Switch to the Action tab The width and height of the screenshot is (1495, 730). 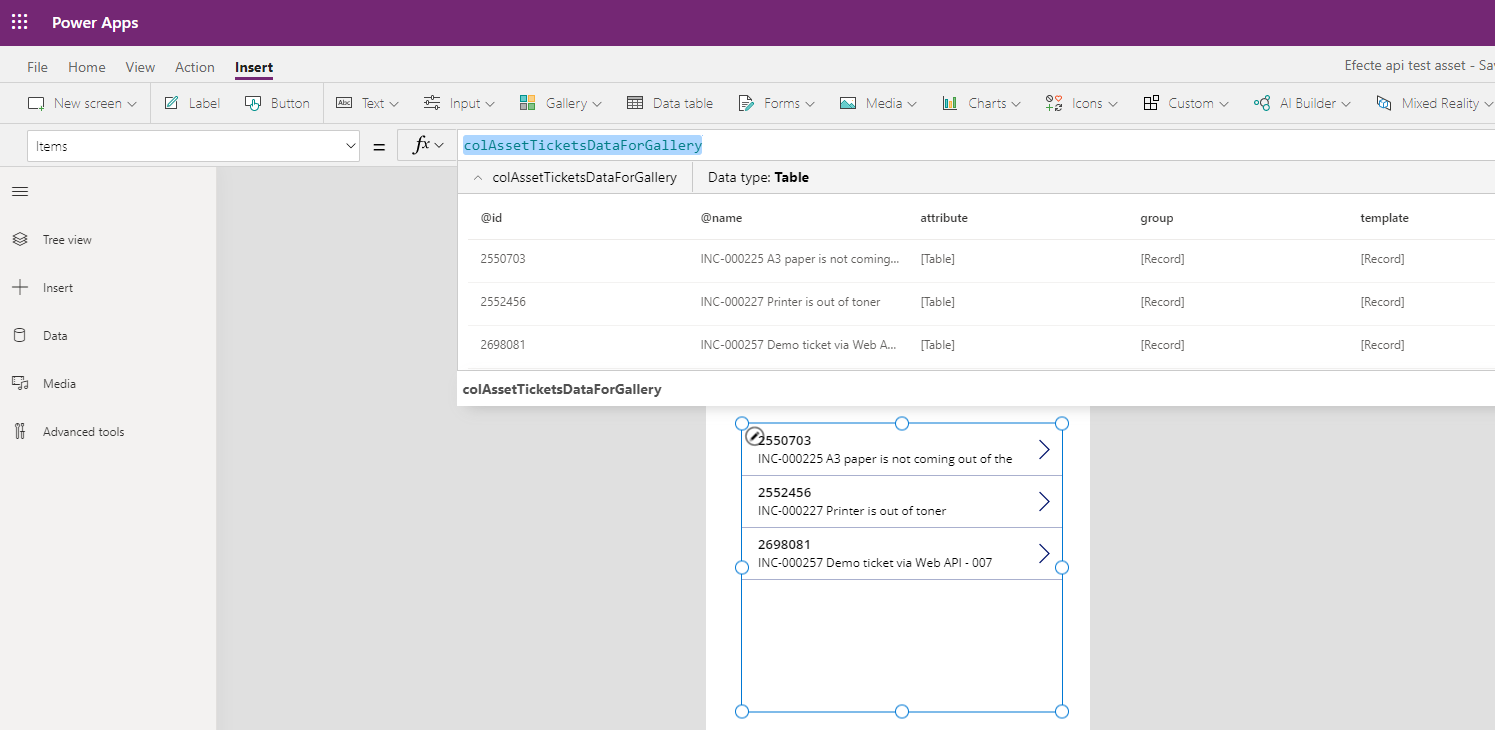coord(194,67)
